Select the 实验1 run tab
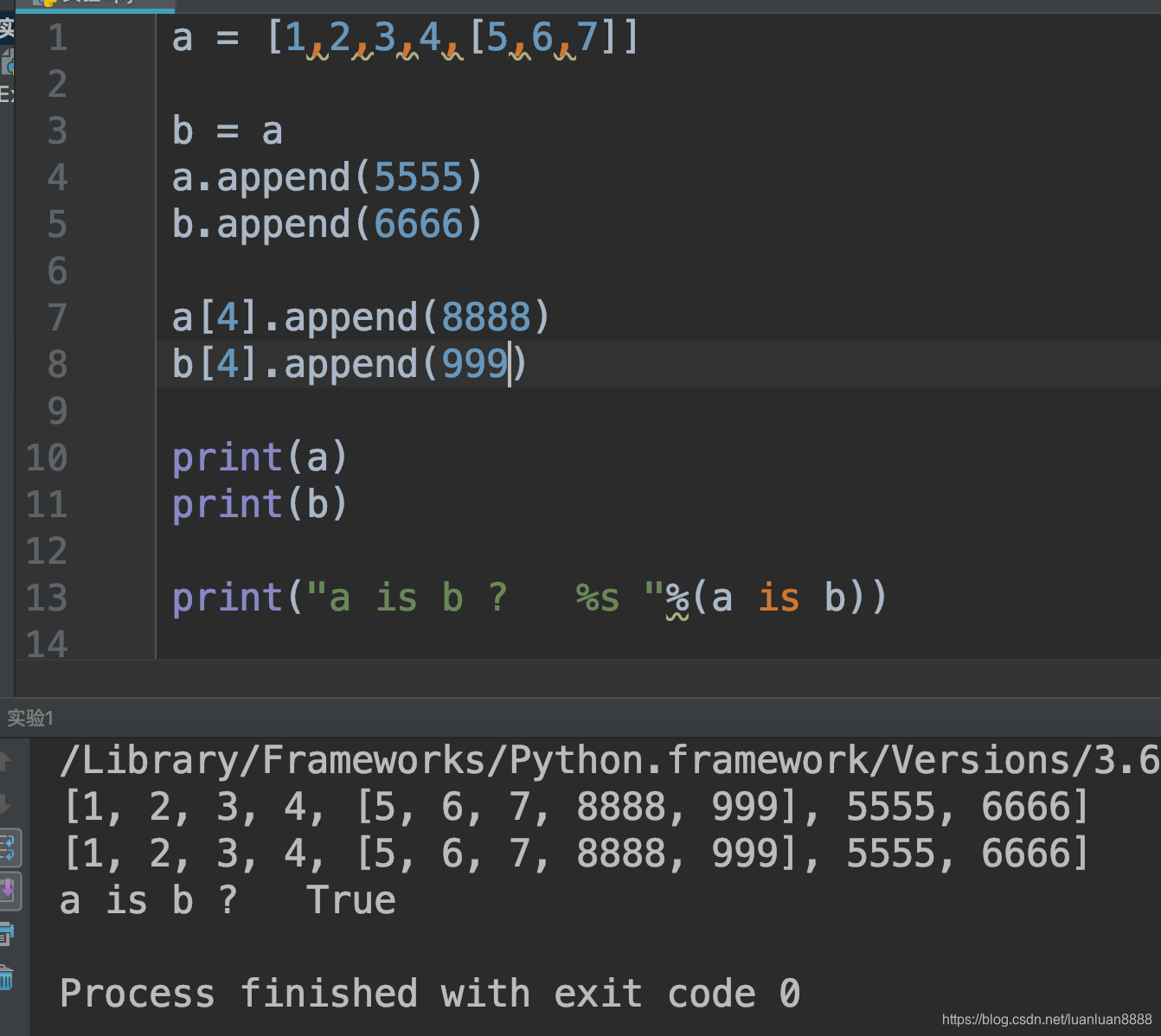The height and width of the screenshot is (1036, 1161). coord(30,718)
